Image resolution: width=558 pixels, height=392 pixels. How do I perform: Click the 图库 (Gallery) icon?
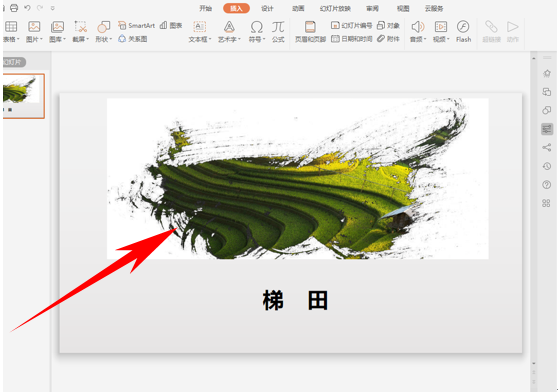57,27
